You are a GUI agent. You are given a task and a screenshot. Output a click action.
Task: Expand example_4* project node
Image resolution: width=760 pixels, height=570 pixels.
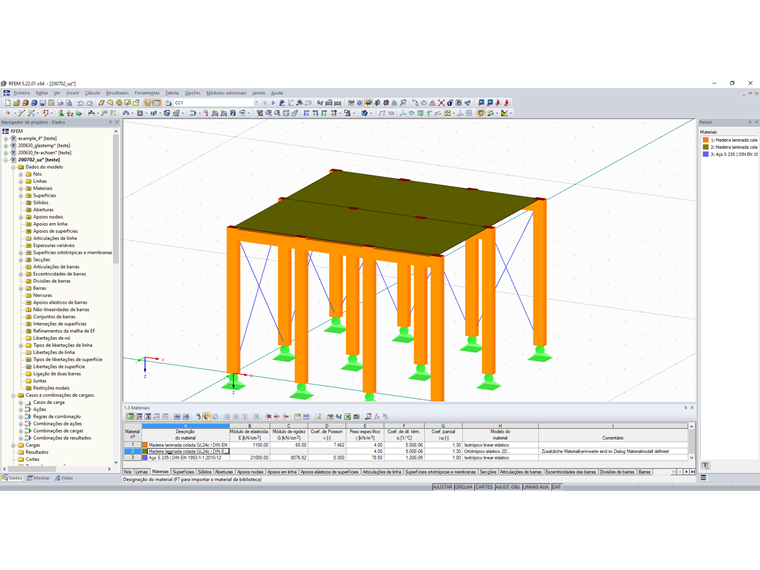pyautogui.click(x=6, y=138)
